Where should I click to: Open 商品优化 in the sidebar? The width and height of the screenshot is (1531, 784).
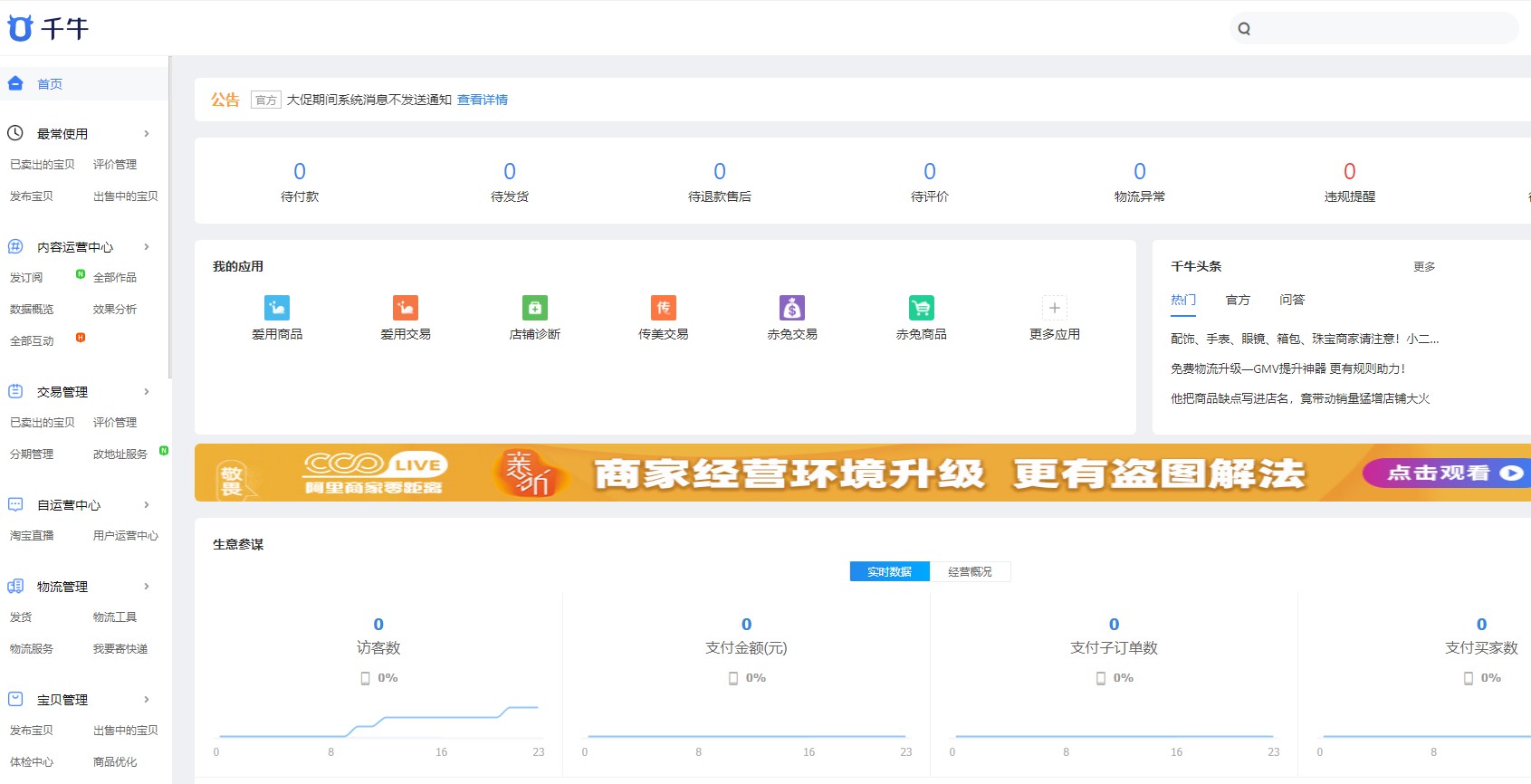click(115, 762)
